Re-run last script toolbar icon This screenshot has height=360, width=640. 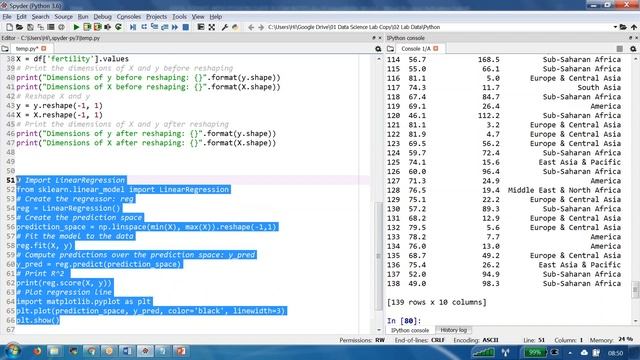(118, 27)
